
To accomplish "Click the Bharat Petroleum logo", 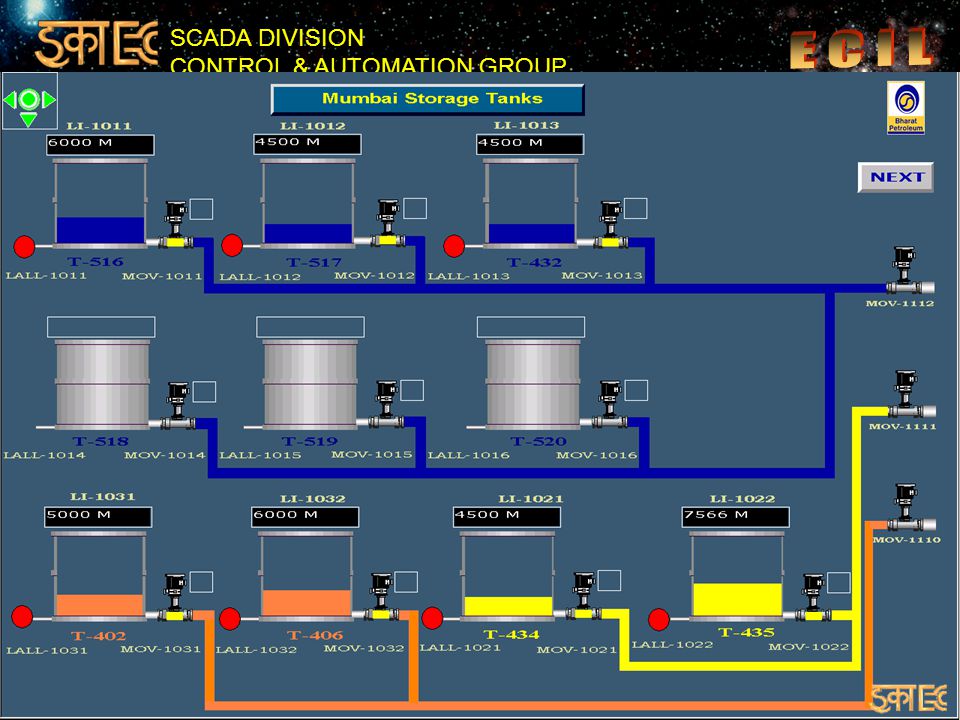I will pyautogui.click(x=906, y=108).
